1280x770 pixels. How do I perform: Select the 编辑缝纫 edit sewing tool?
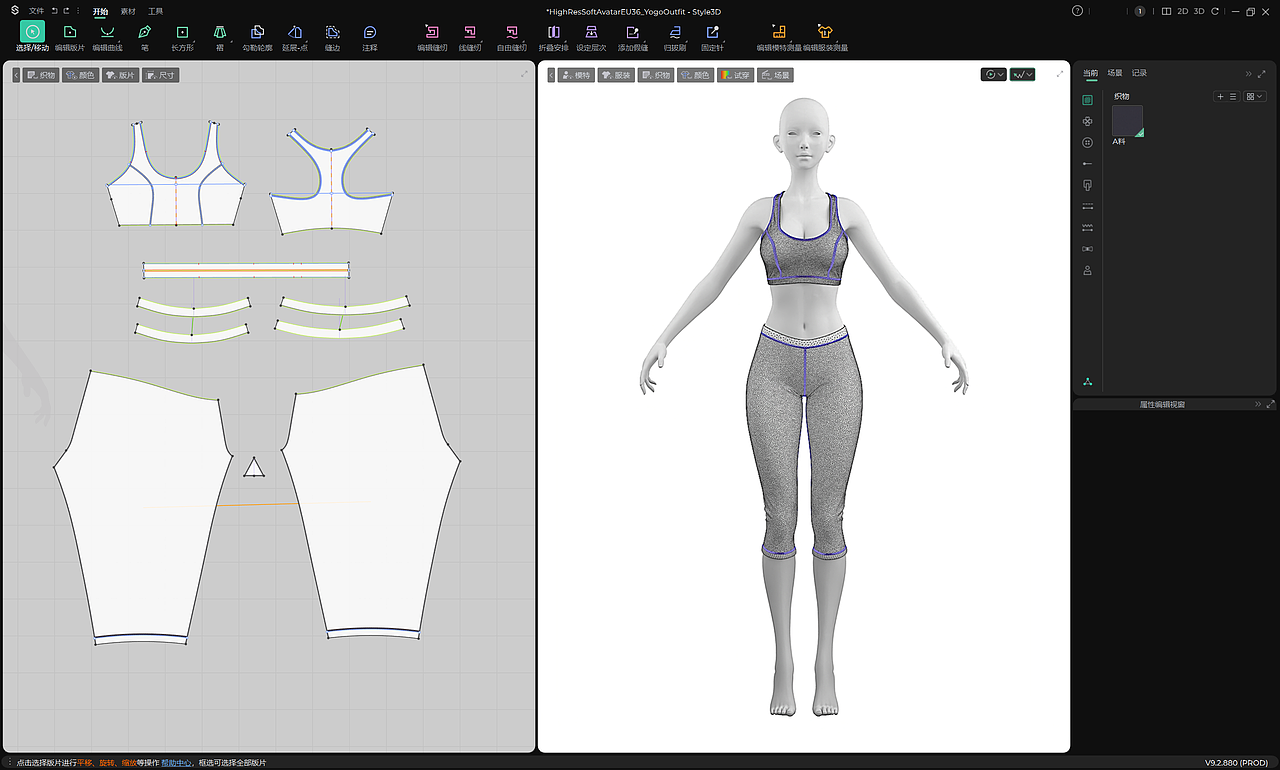(432, 37)
